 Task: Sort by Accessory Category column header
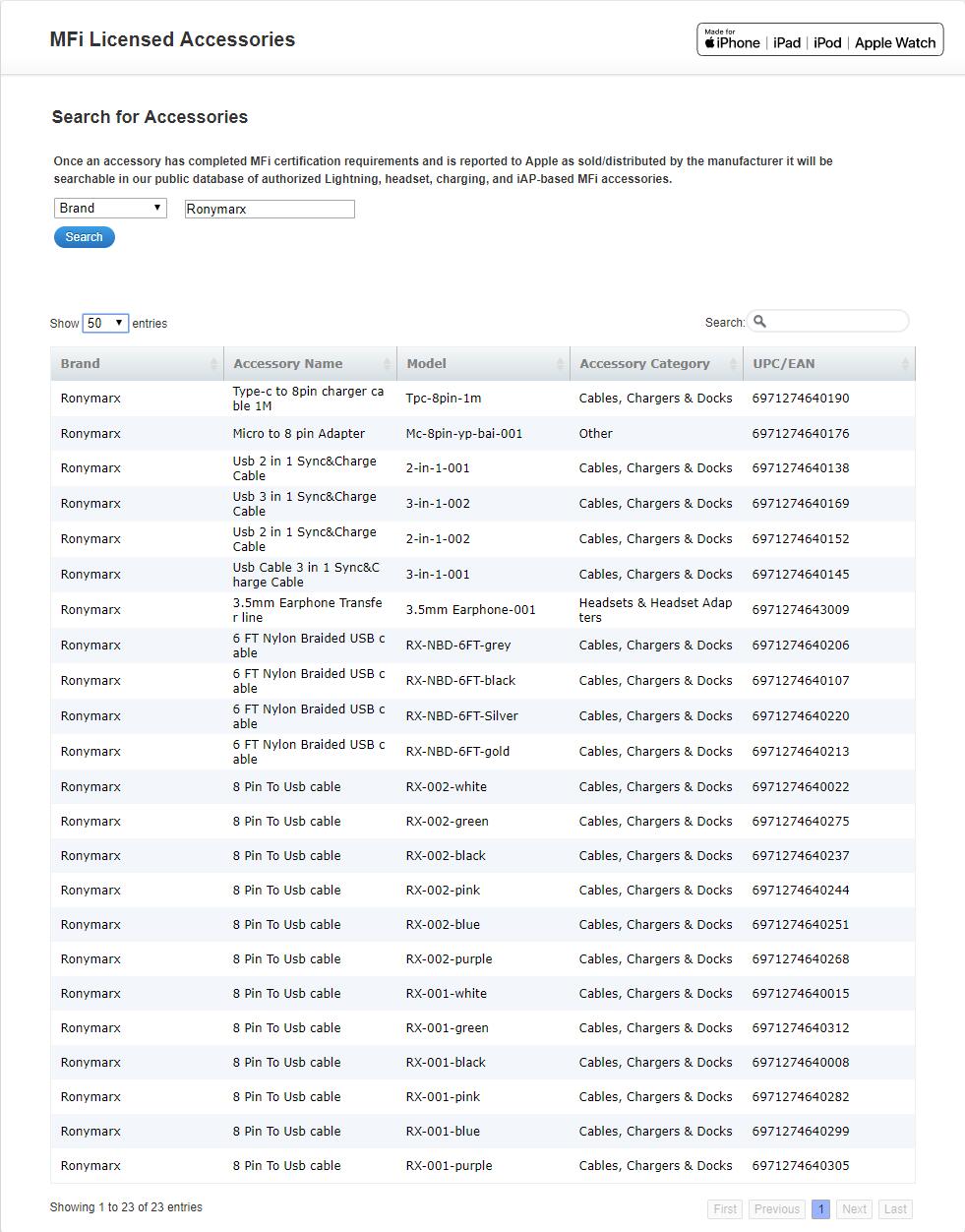pyautogui.click(x=656, y=363)
